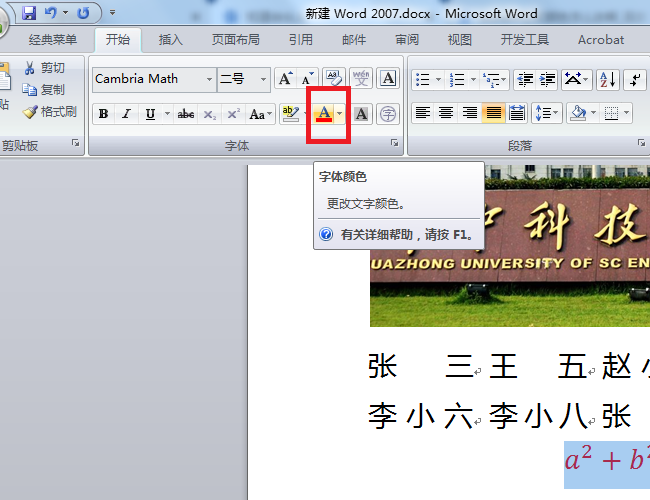This screenshot has width=650, height=500.
Task: Align text left
Action: 423,113
